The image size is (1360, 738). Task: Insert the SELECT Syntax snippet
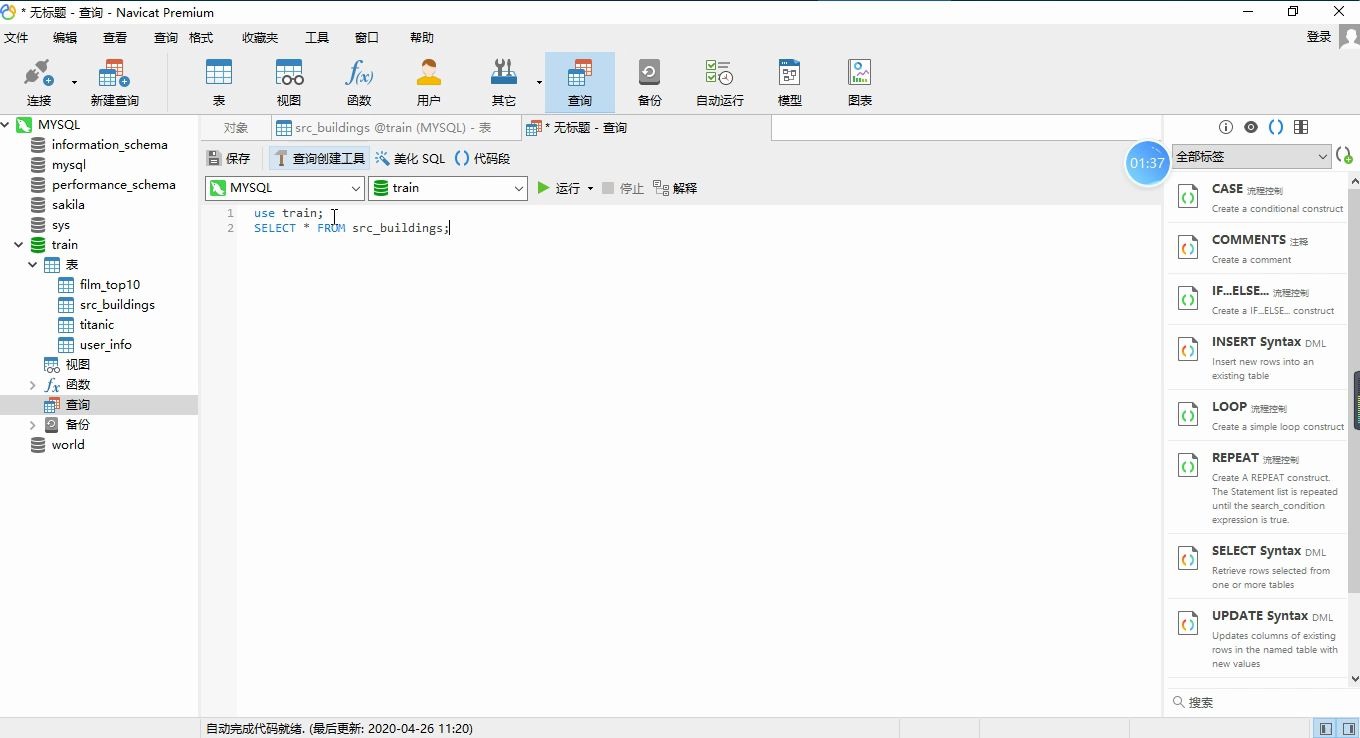tap(1259, 567)
